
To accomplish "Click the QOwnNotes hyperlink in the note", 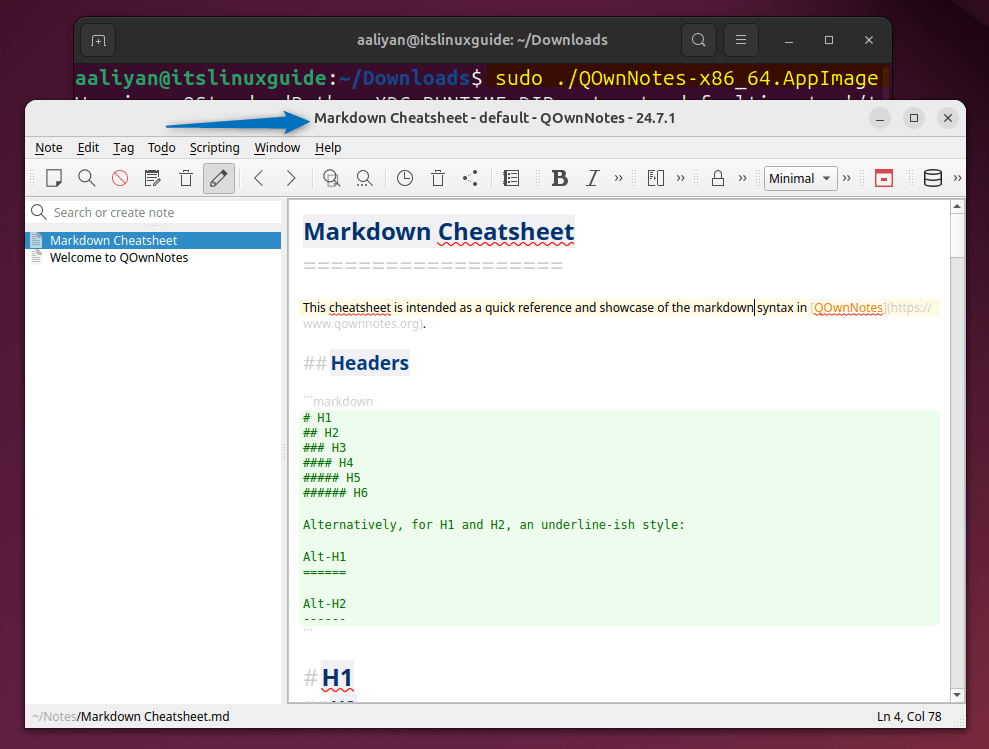I will coord(848,308).
